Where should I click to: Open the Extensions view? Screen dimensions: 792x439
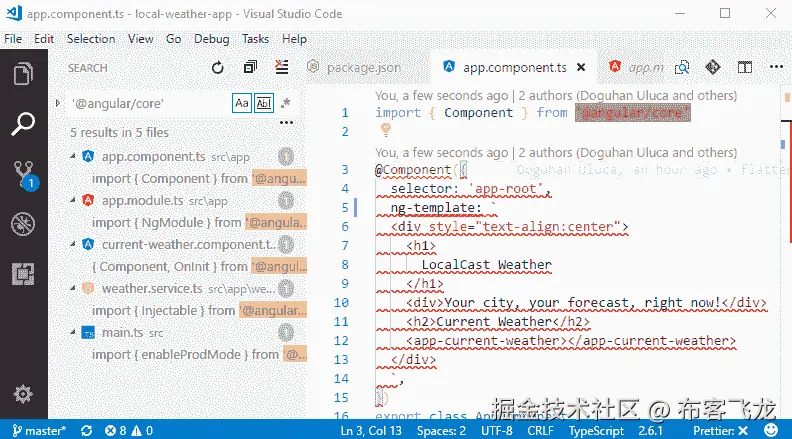[x=23, y=274]
